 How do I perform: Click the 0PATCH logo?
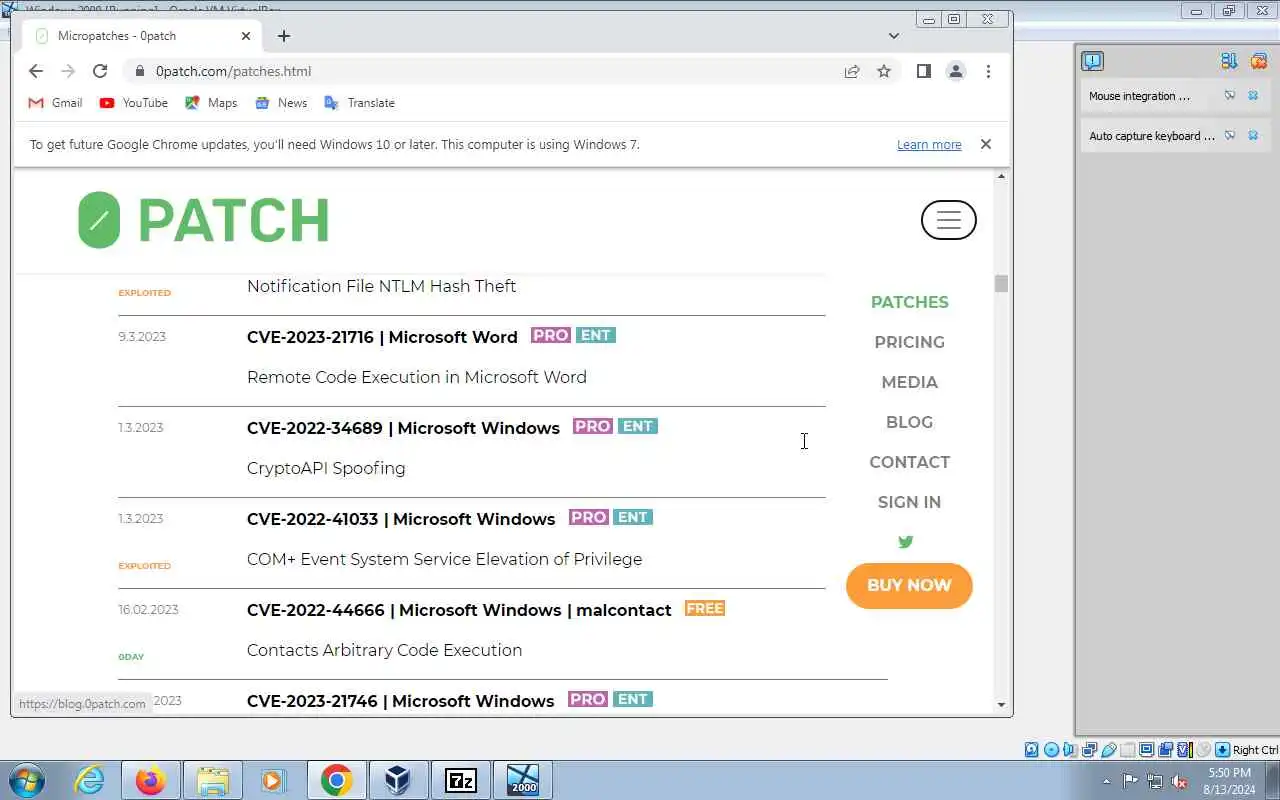point(204,220)
